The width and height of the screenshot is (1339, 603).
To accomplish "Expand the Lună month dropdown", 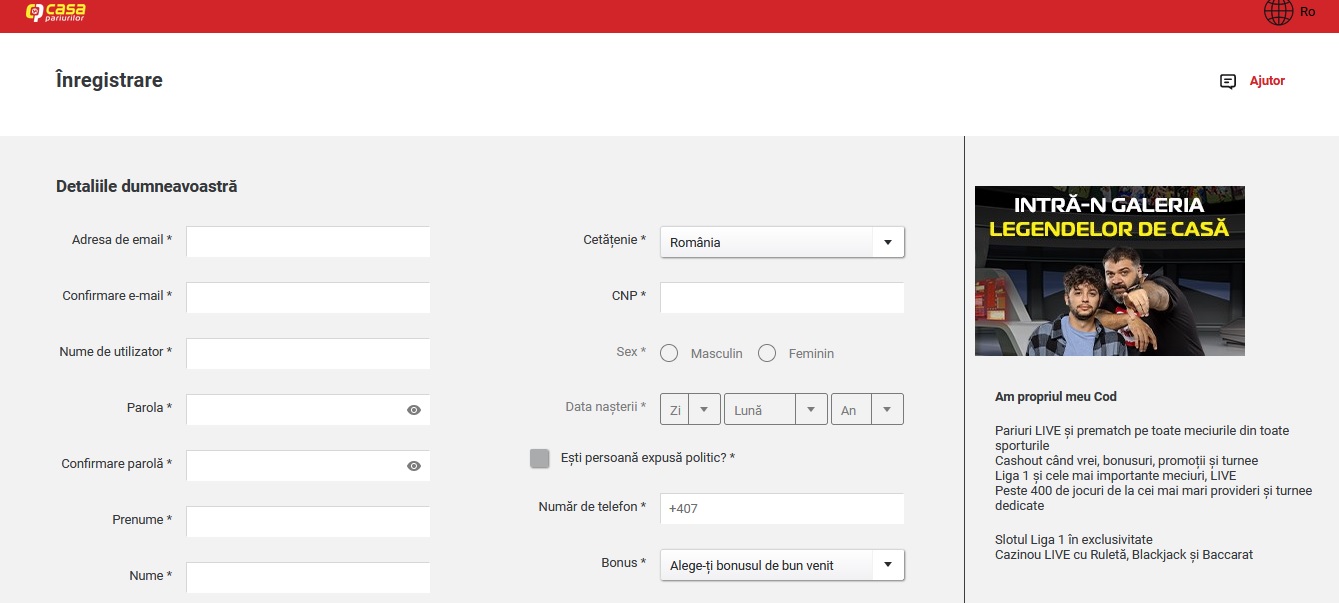I will tap(776, 410).
